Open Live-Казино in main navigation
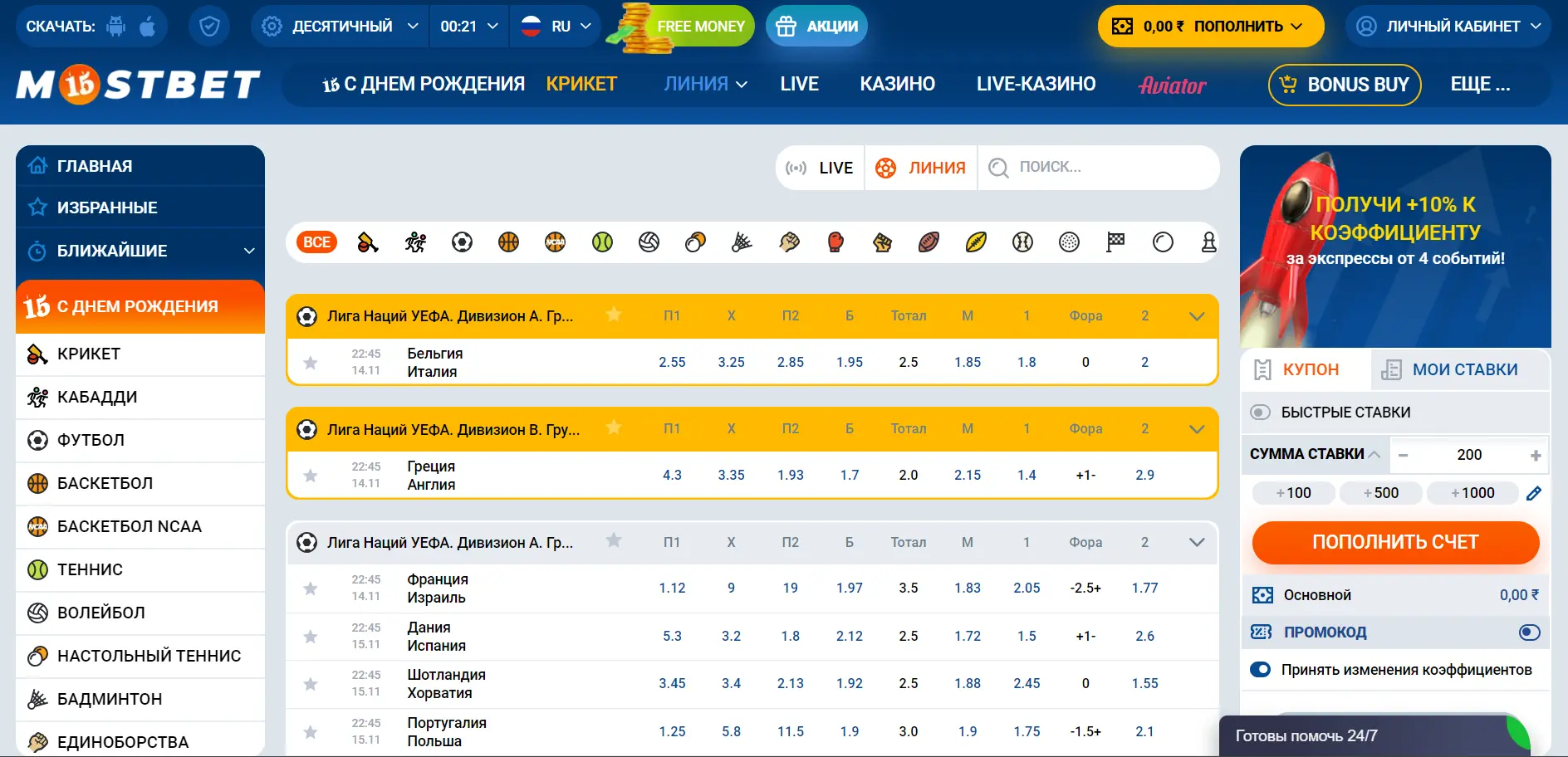Viewport: 1568px width, 757px height. coord(1036,84)
